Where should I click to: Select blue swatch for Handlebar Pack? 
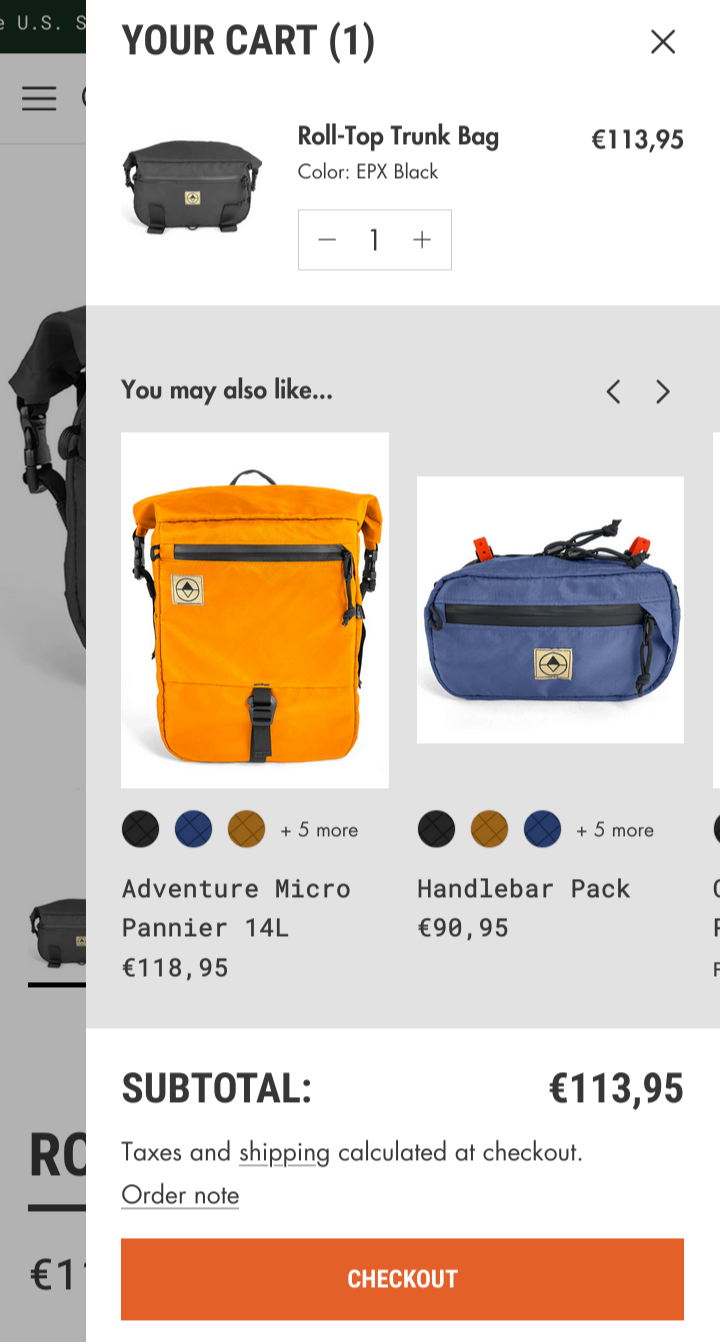coord(542,829)
